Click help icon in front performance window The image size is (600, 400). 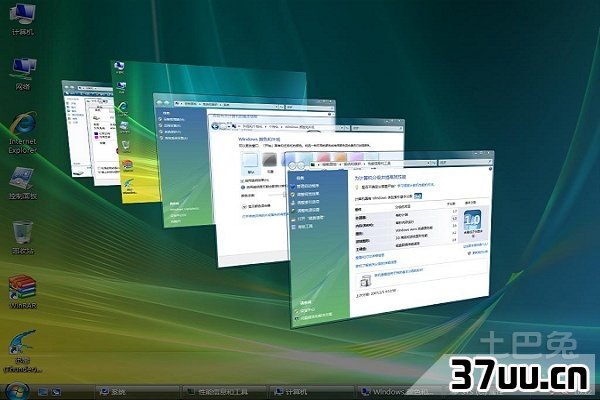490,169
